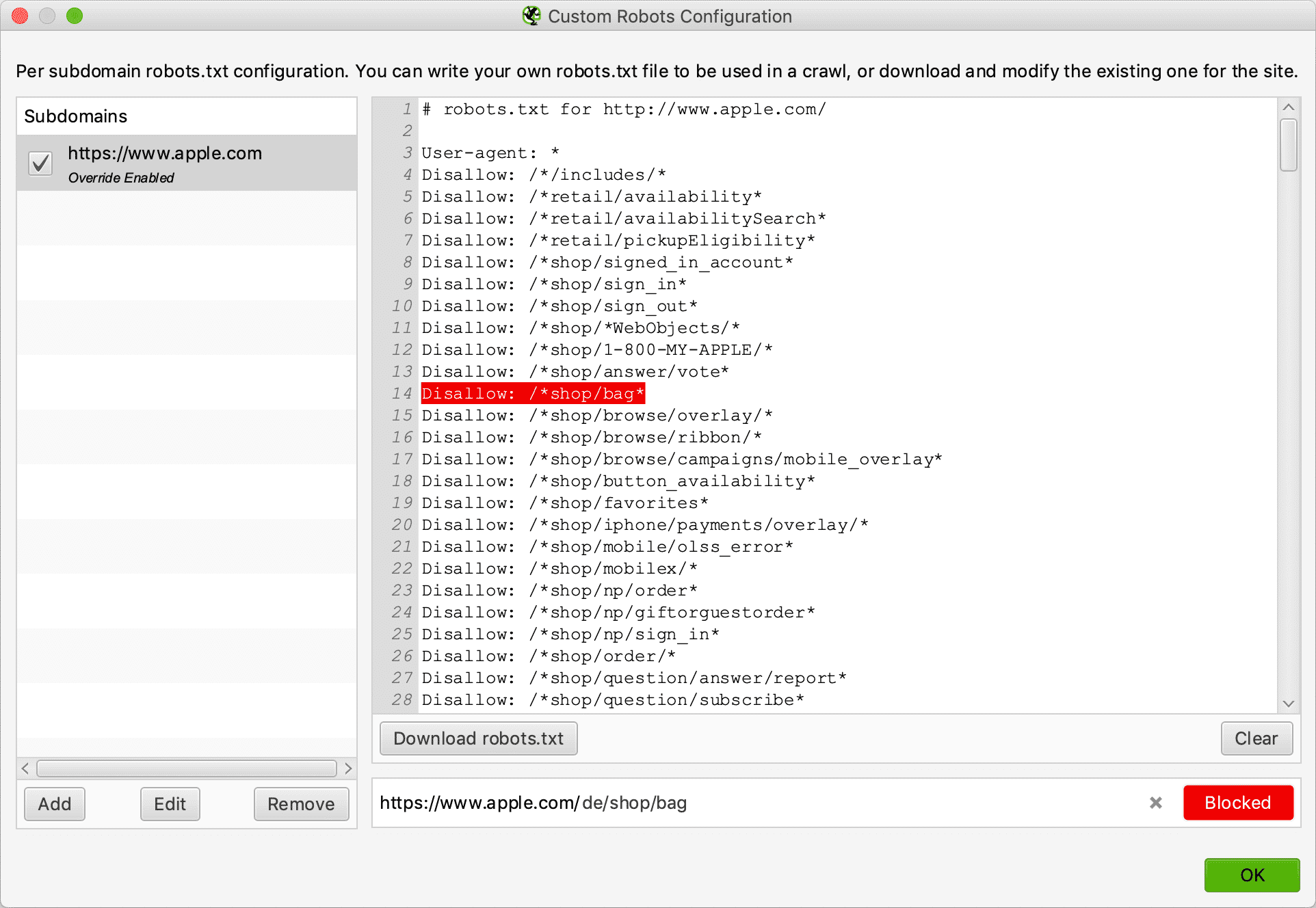Close the window with the red button

[20, 16]
